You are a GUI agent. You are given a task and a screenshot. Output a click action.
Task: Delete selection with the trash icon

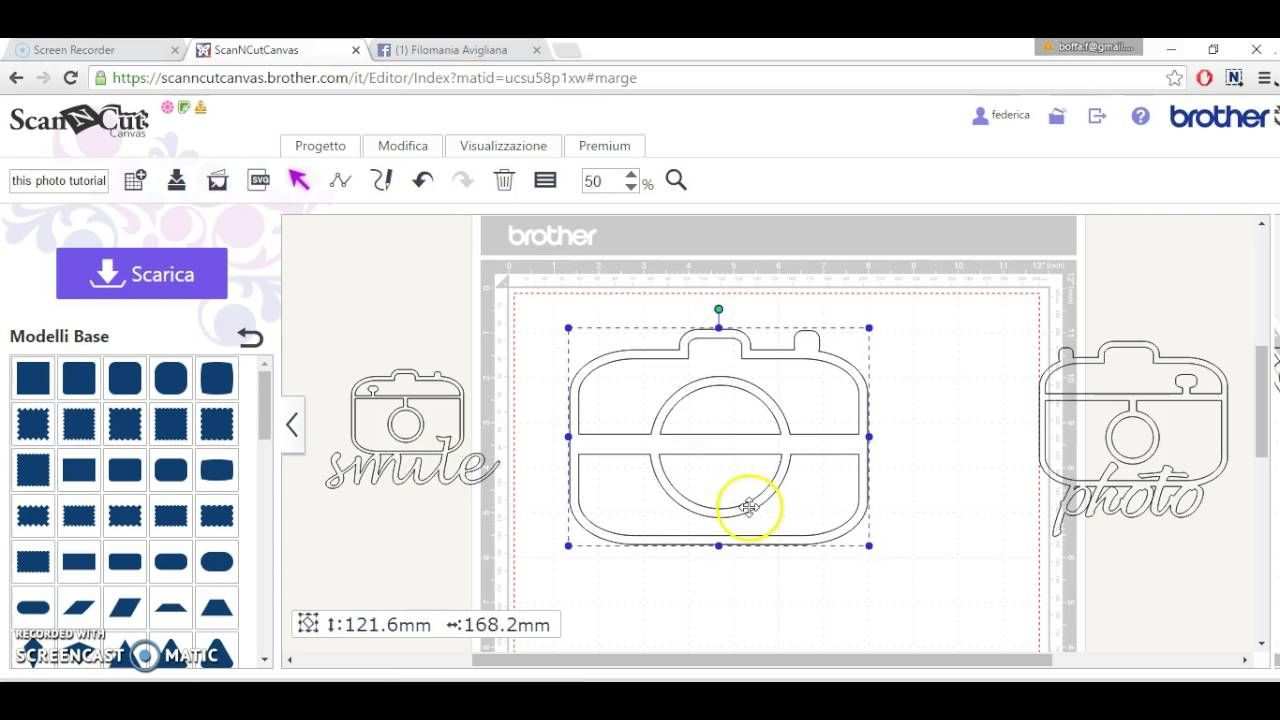504,180
